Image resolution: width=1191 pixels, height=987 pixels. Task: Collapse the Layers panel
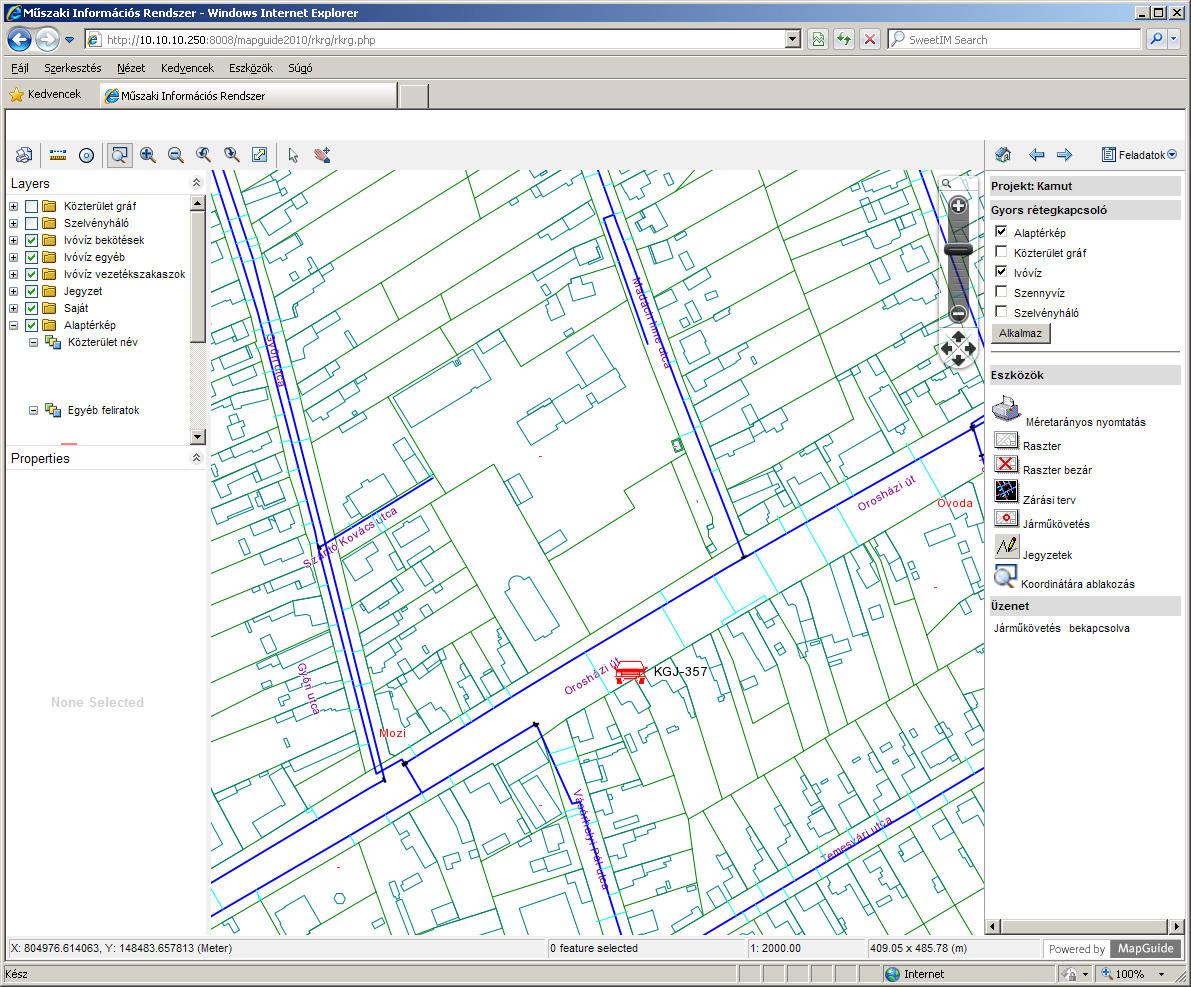(196, 183)
